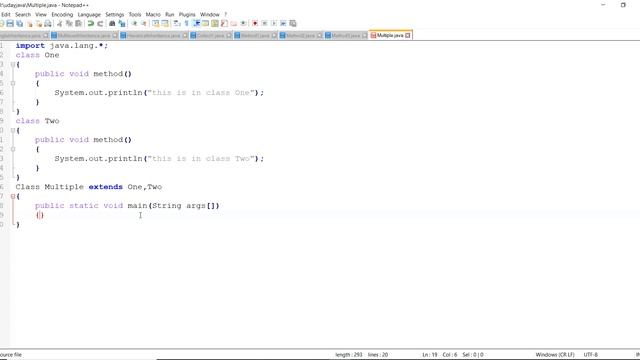The height and width of the screenshot is (360, 640).
Task: Click 'Class Multiple extends One,Two' line
Action: [89, 187]
